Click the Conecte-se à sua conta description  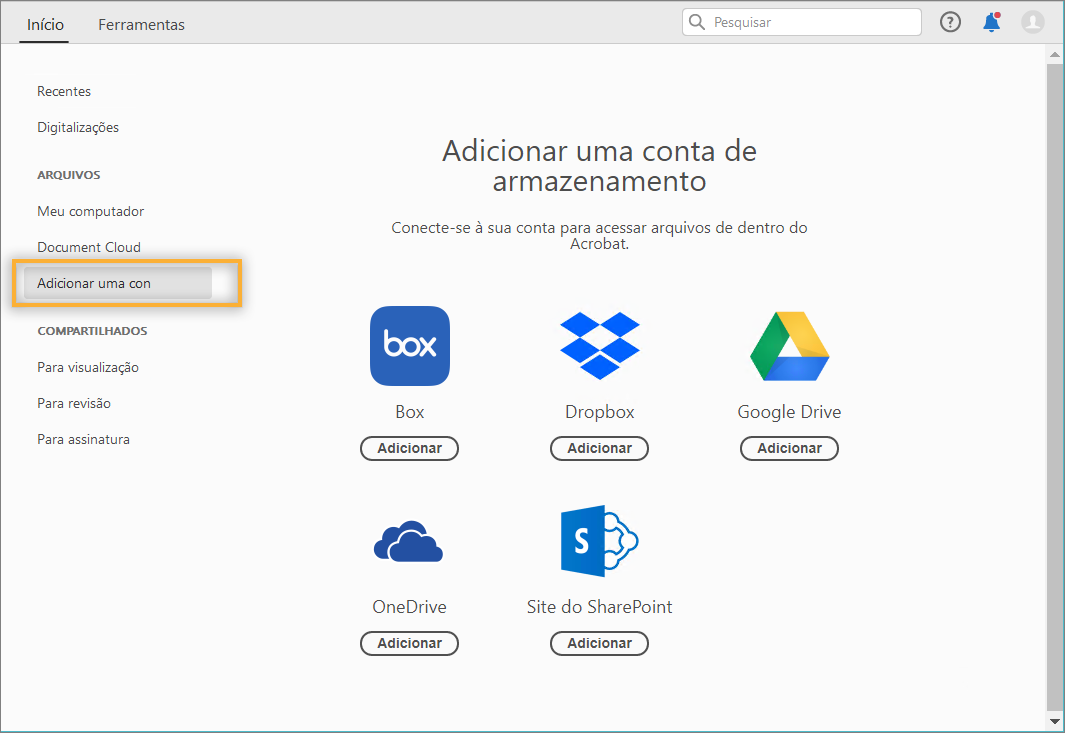600,236
